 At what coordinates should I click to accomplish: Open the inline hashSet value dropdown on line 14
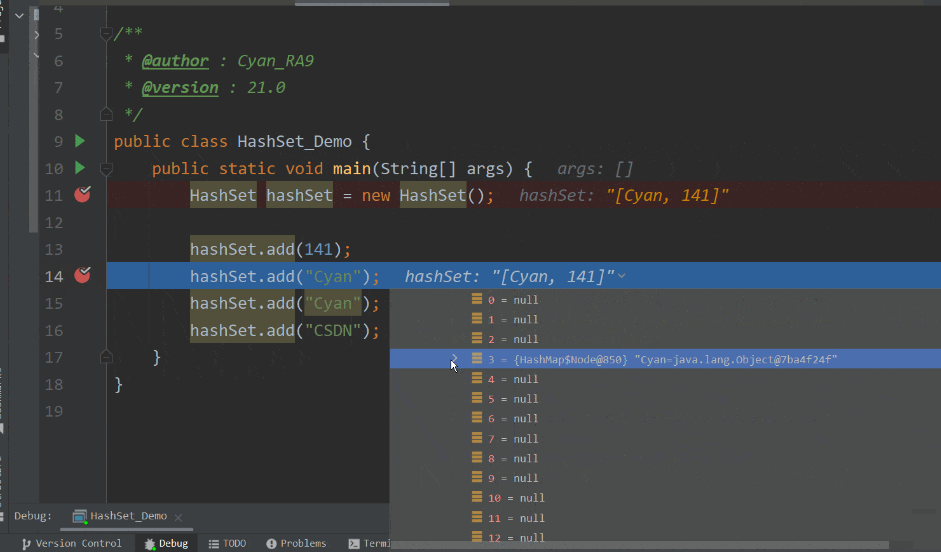(x=622, y=276)
